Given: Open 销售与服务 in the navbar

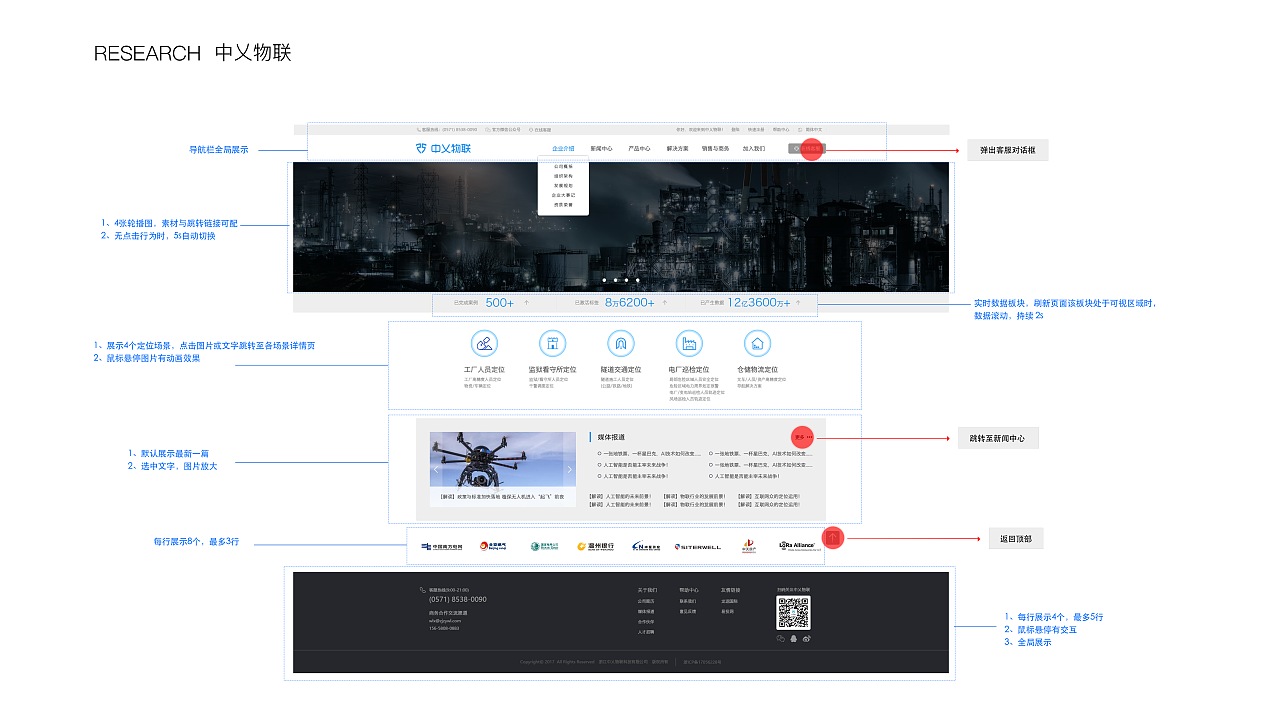Looking at the screenshot, I should (715, 148).
